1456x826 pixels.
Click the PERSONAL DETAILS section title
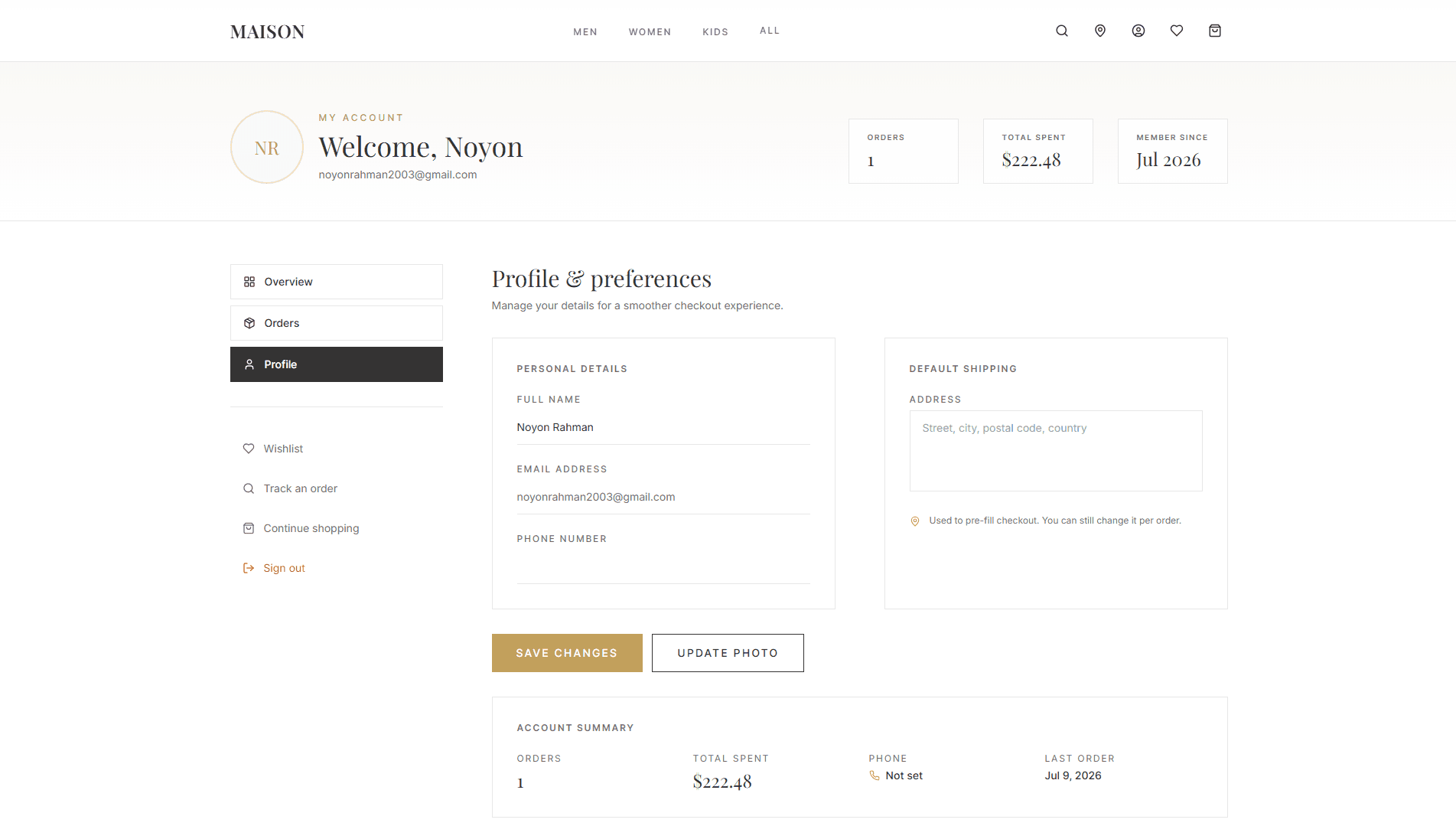pos(572,369)
